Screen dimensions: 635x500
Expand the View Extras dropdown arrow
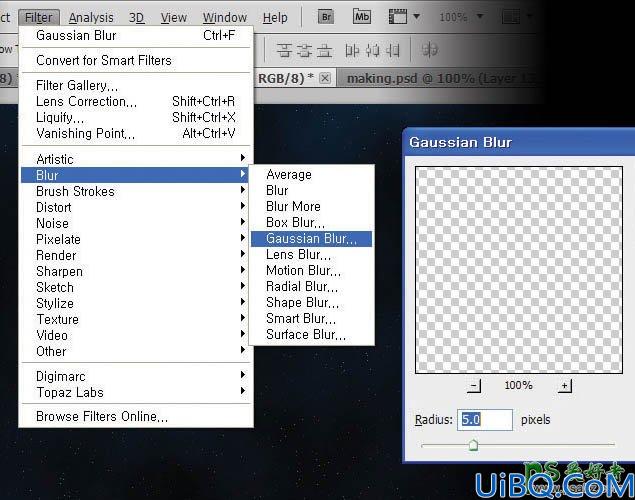(x=416, y=17)
